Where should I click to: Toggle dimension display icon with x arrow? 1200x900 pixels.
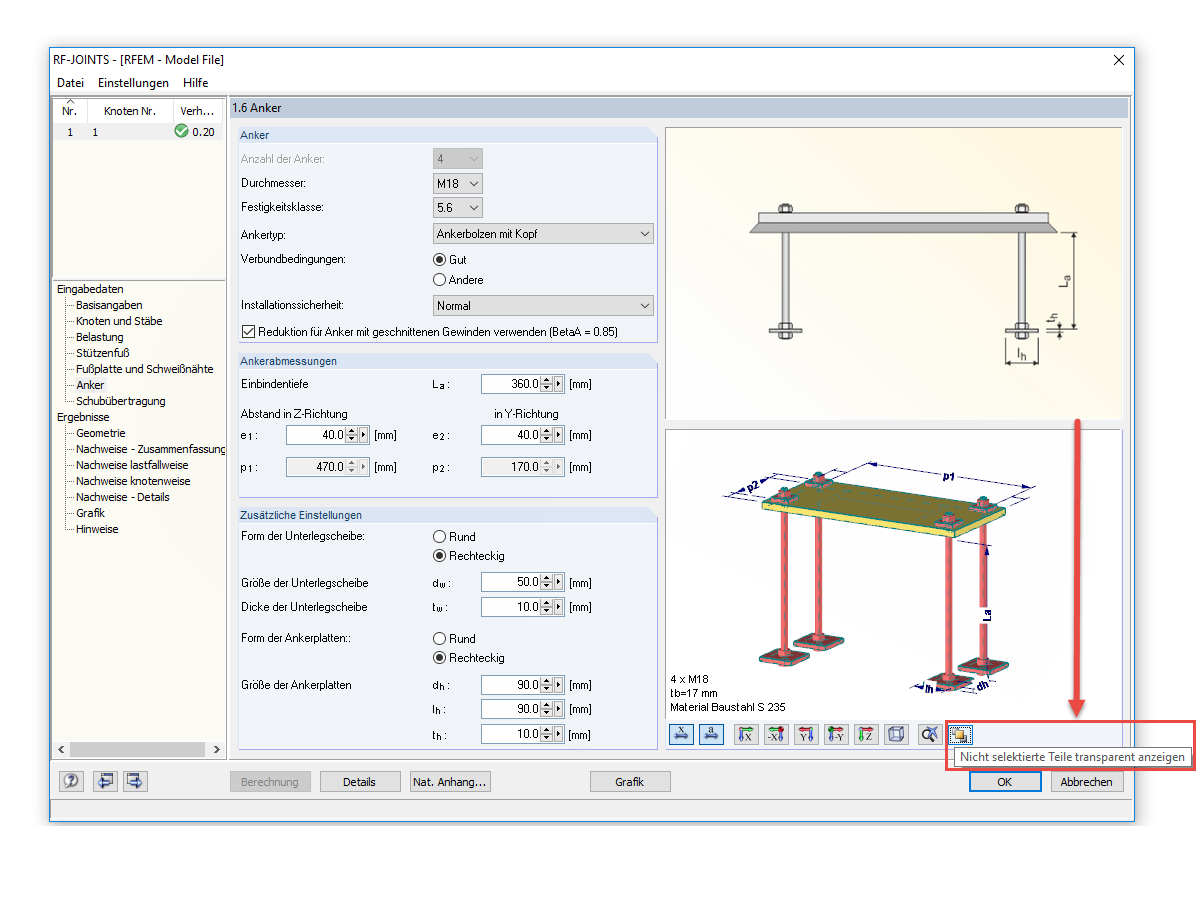coord(681,734)
